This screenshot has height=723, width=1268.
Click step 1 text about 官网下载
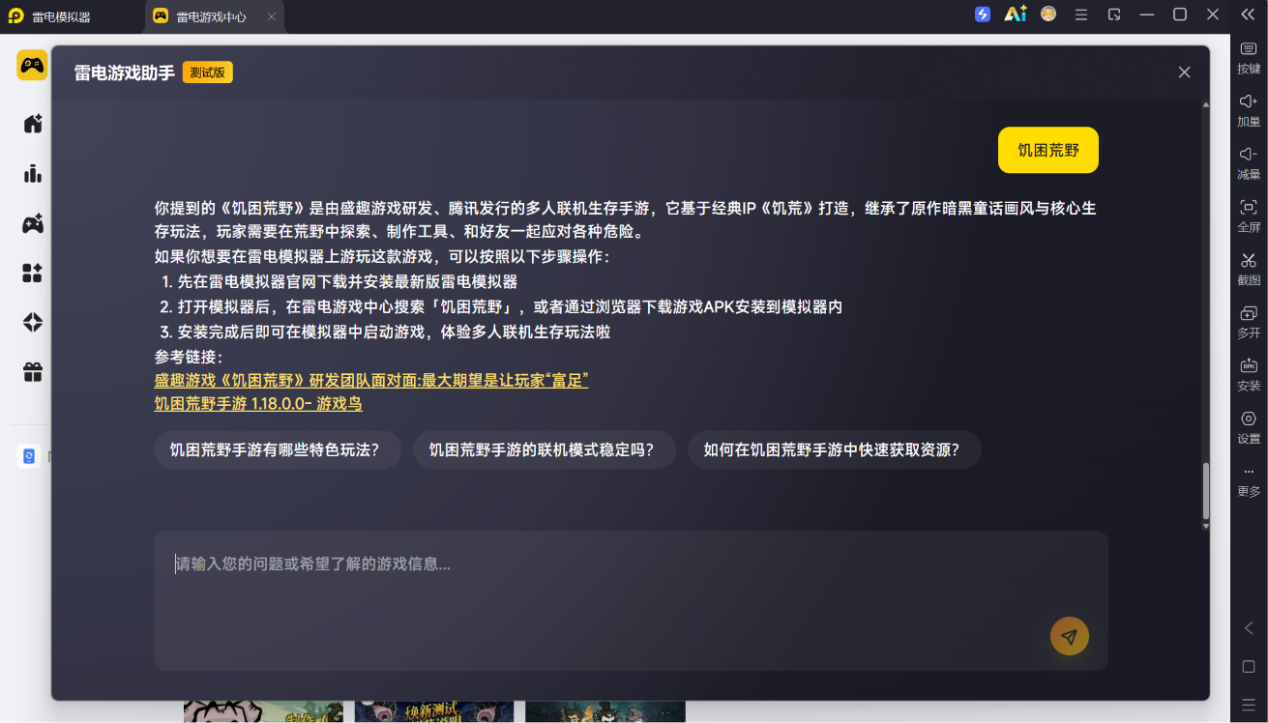[x=347, y=282]
